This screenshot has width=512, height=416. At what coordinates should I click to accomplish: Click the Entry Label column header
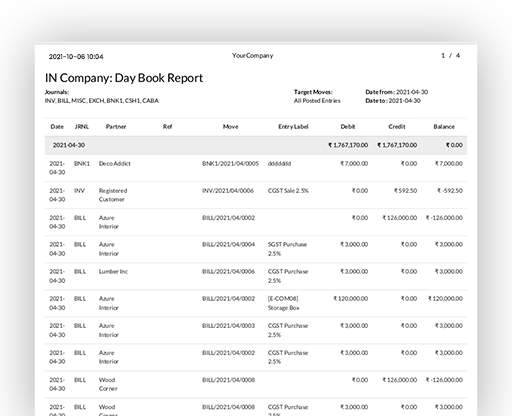click(x=293, y=127)
